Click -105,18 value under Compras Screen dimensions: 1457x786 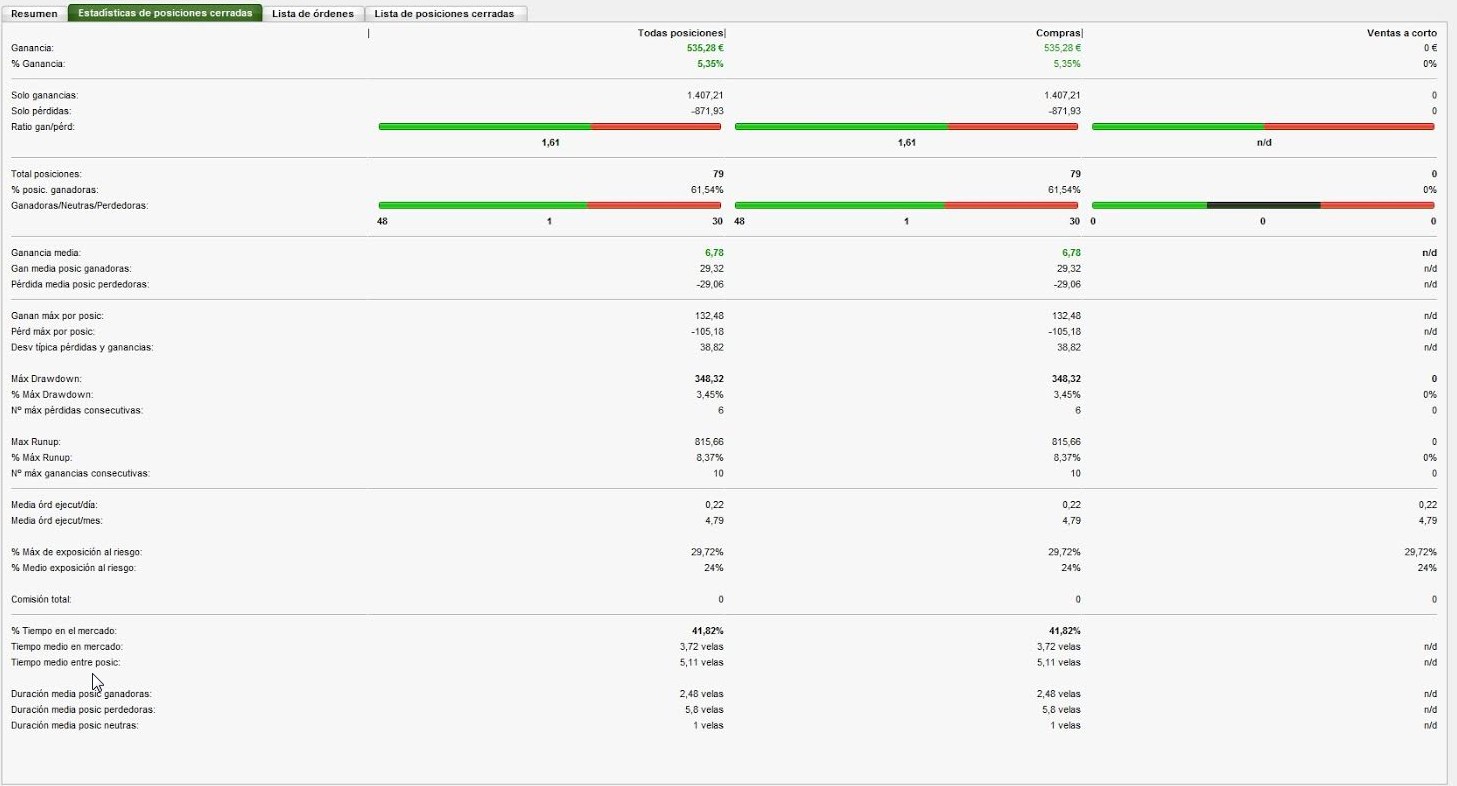click(1064, 332)
